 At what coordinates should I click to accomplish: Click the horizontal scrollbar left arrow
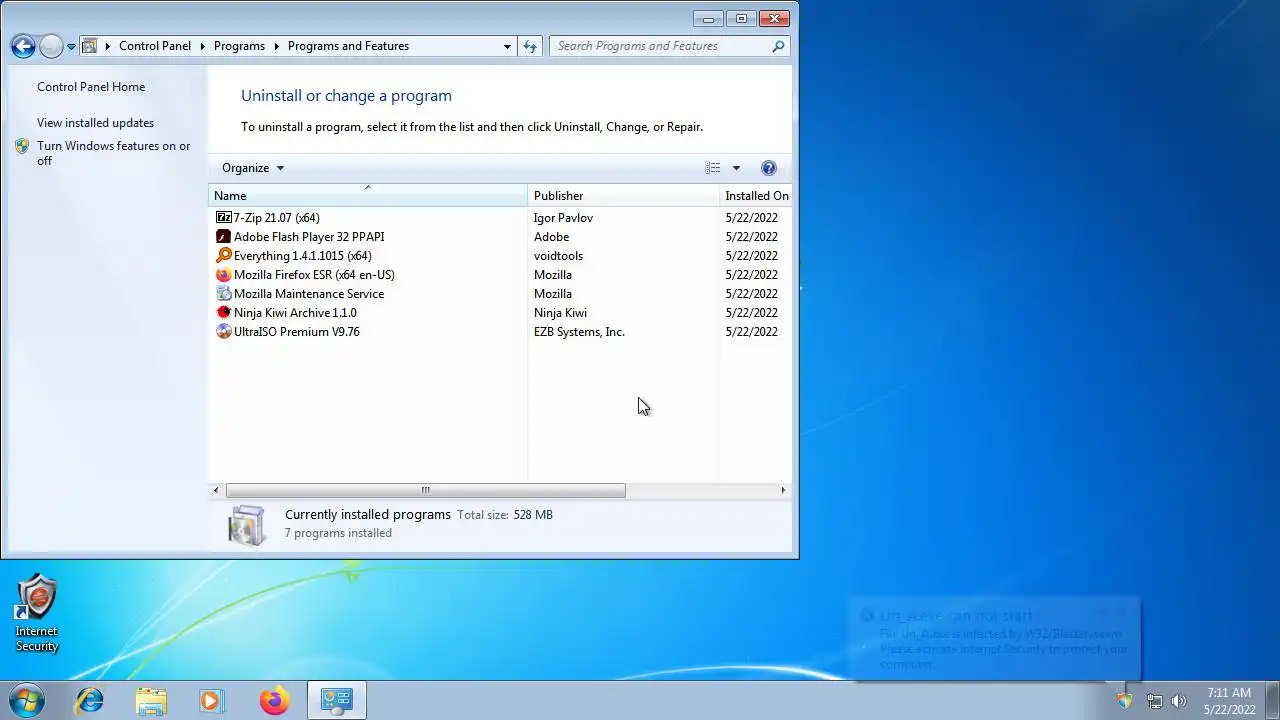coord(216,490)
